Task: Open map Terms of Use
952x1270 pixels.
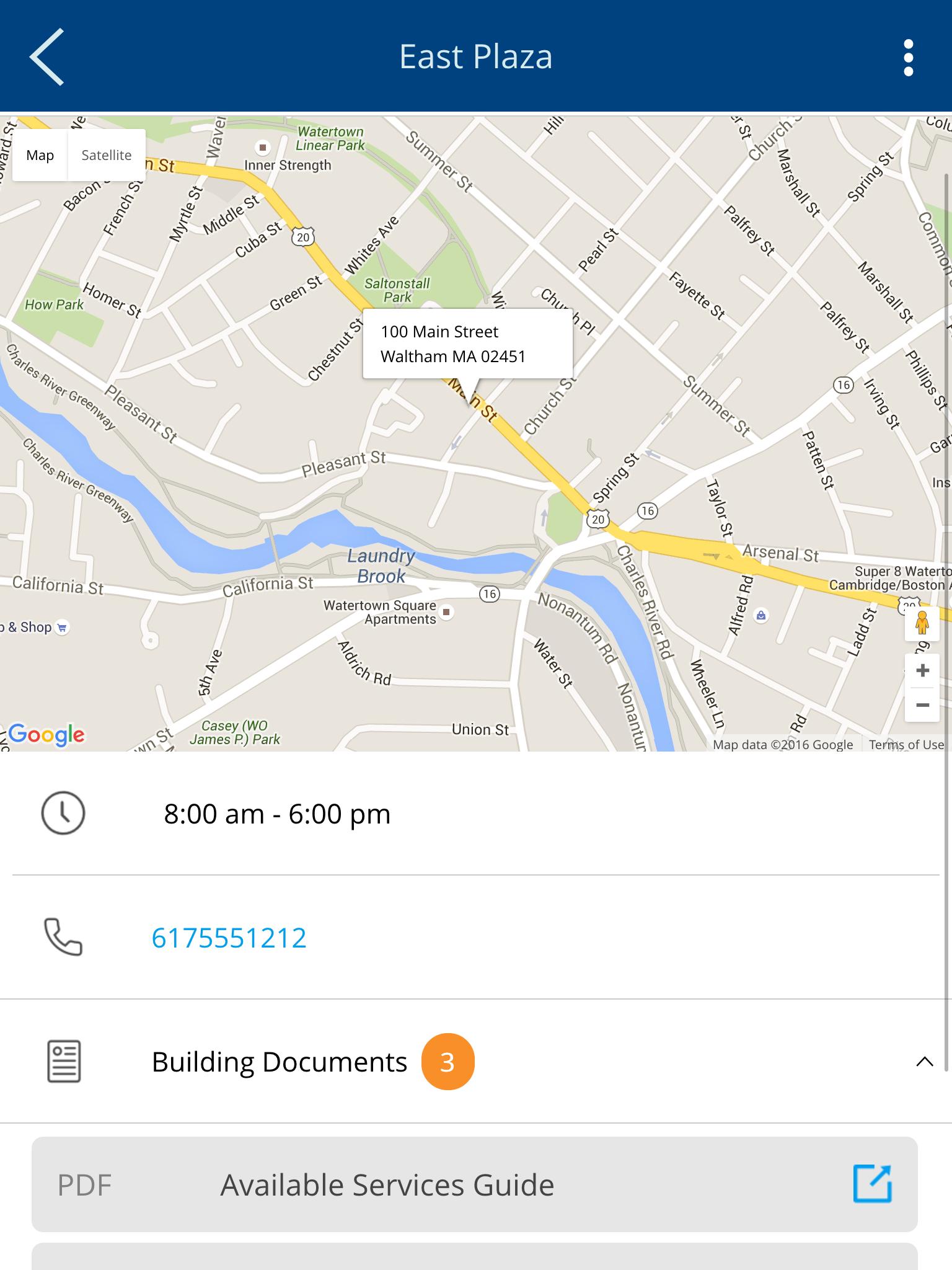Action: [906, 745]
